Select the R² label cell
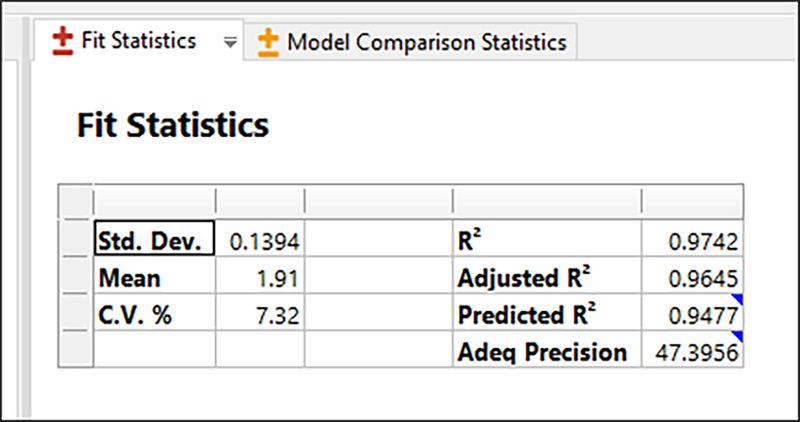The height and width of the screenshot is (422, 800). coord(546,241)
